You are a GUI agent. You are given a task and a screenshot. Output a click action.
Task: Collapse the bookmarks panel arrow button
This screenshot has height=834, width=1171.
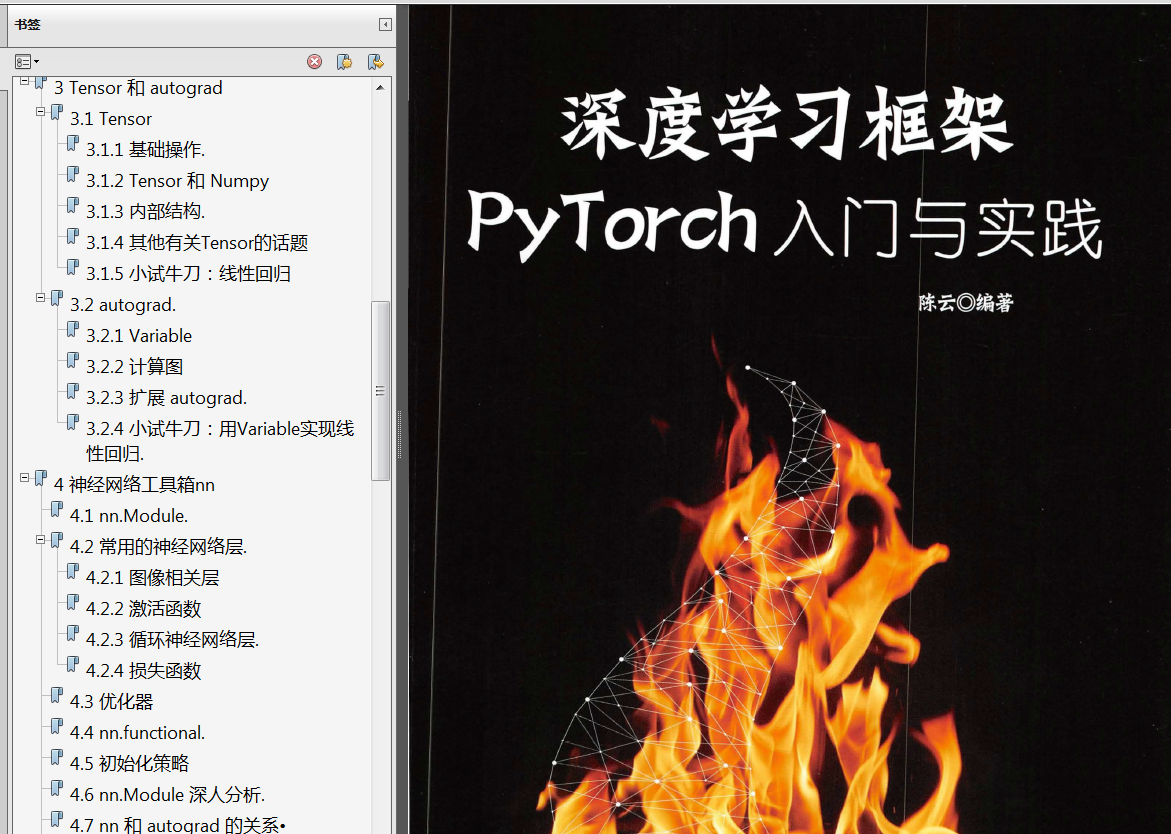tap(385, 25)
